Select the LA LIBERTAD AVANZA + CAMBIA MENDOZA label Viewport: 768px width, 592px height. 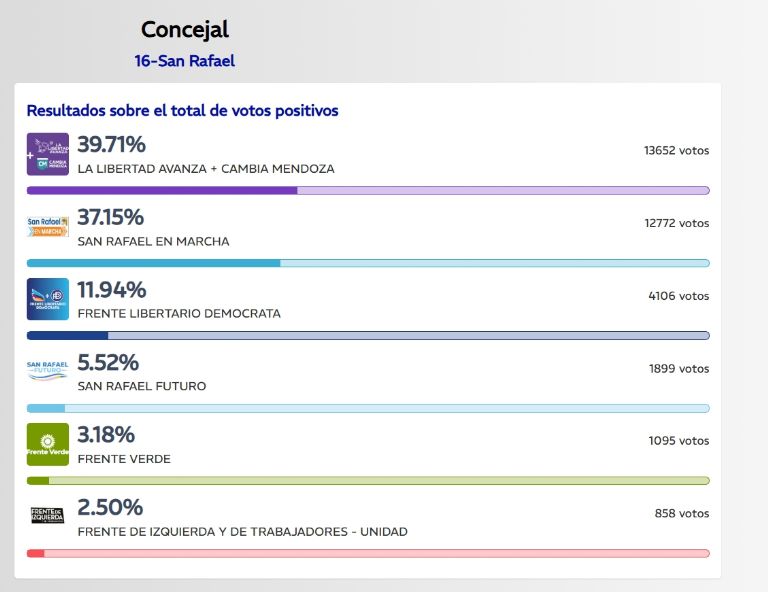point(206,169)
